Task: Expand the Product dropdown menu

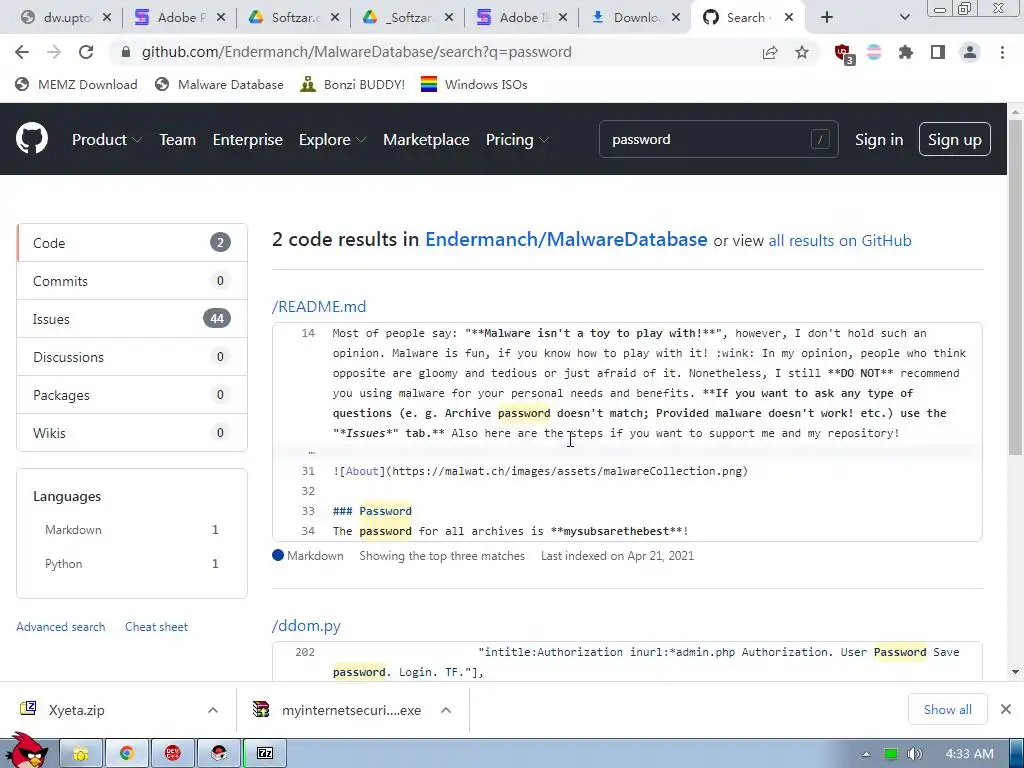Action: [107, 140]
